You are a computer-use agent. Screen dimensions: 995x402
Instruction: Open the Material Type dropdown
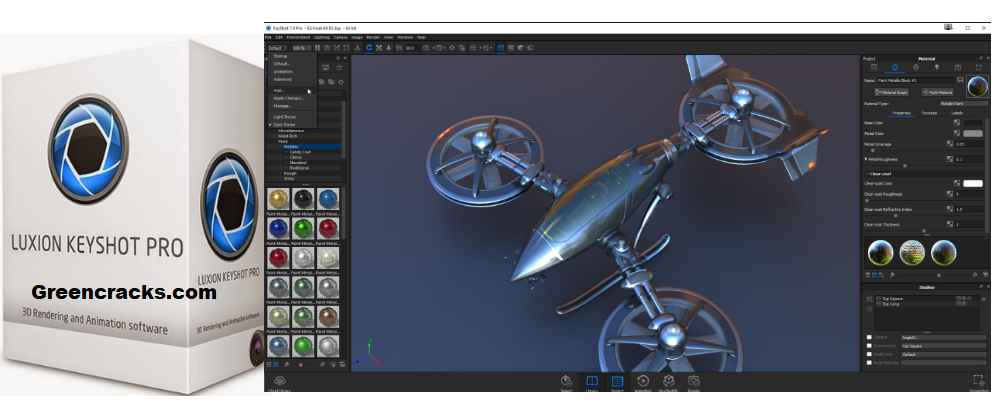(x=963, y=103)
